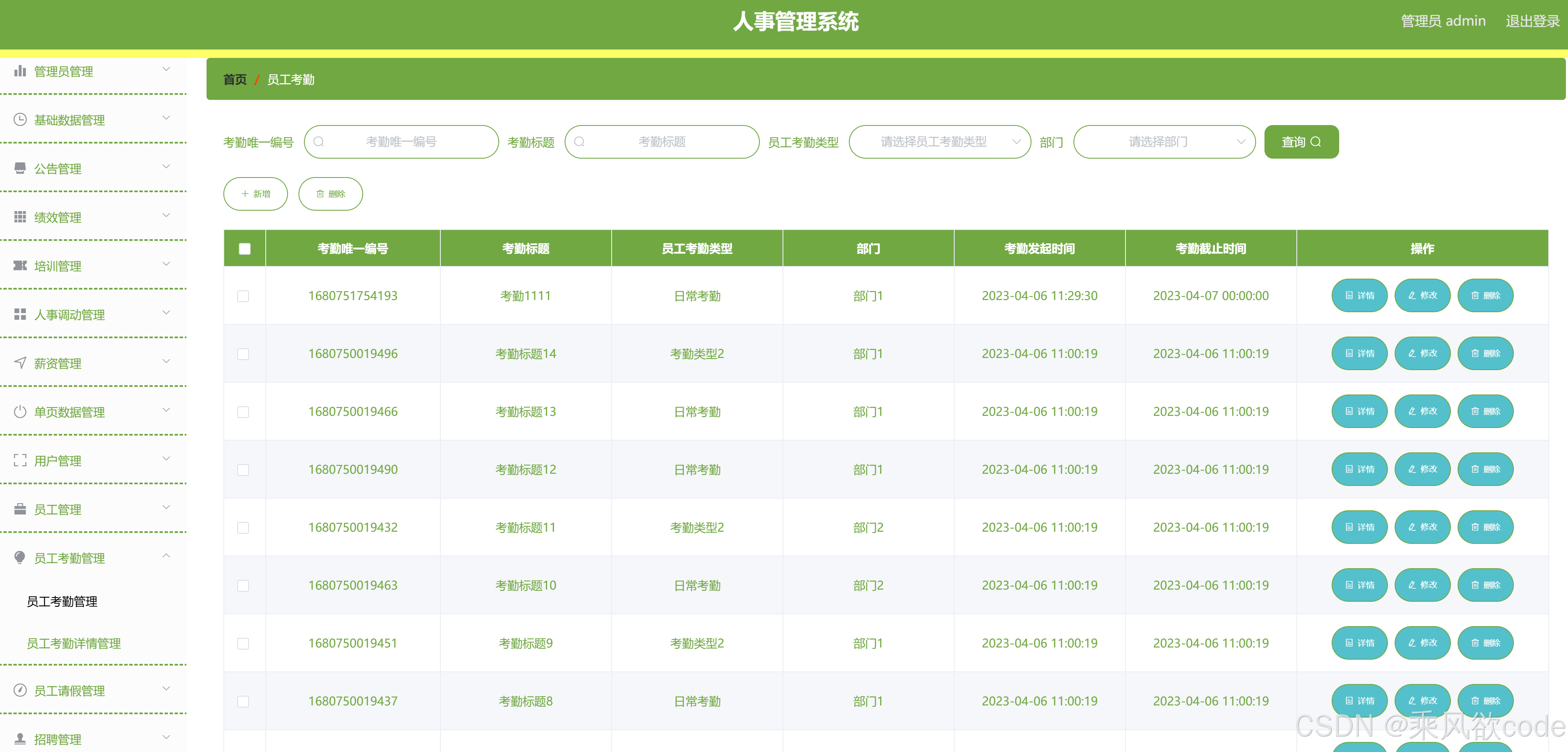Click the 查询 search button
Image resolution: width=1568 pixels, height=752 pixels.
[1301, 142]
